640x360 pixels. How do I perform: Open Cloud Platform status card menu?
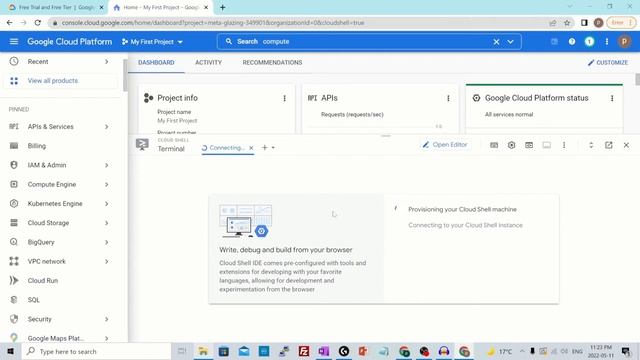pyautogui.click(x=612, y=98)
